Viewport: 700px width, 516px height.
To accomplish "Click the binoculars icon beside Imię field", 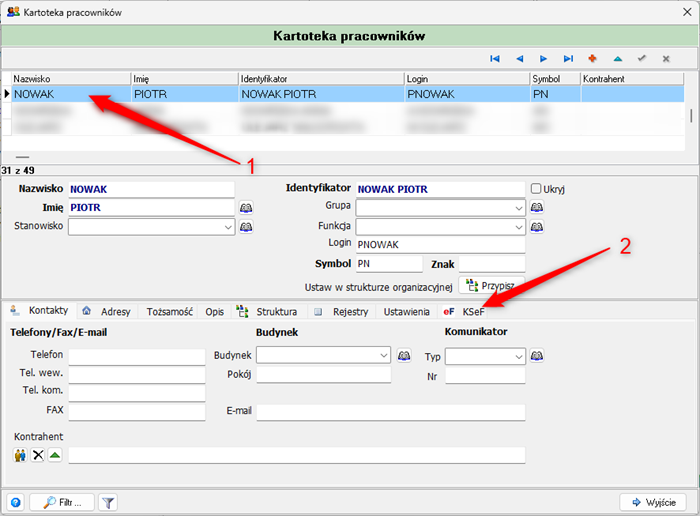I will [x=245, y=208].
